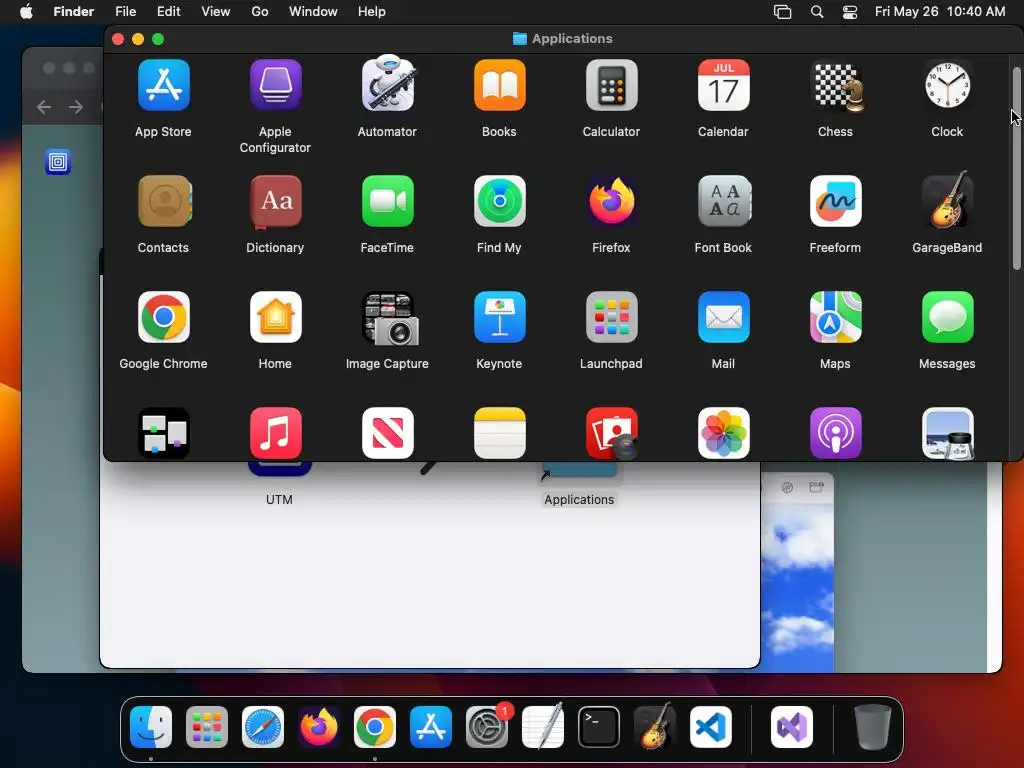Launch Terminal from the Dock
The width and height of the screenshot is (1024, 768).
point(599,727)
